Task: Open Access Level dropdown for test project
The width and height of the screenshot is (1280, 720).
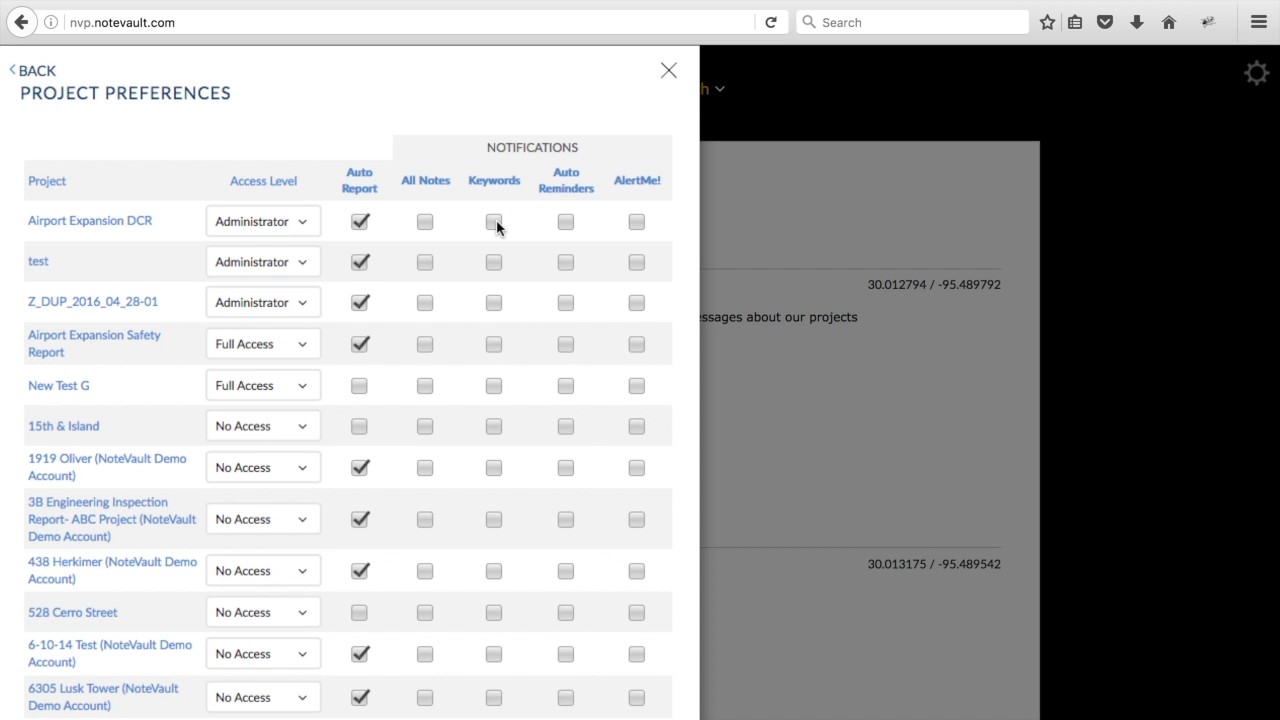Action: pyautogui.click(x=263, y=262)
